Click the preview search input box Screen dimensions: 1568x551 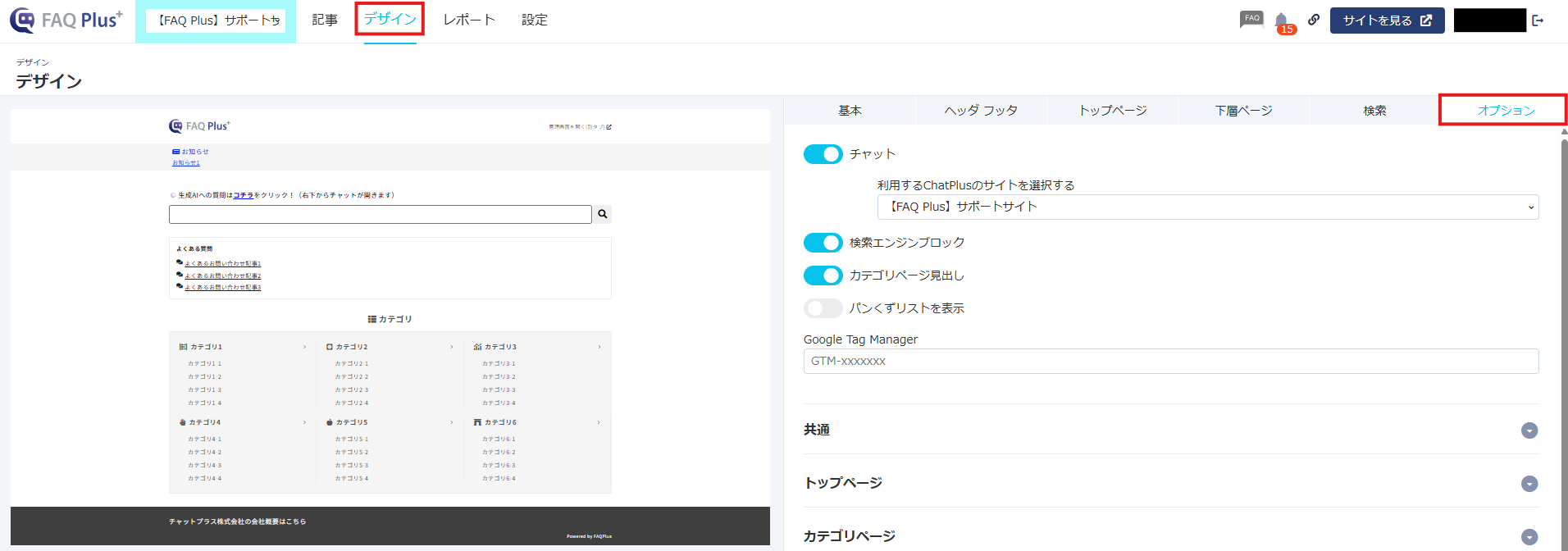point(381,214)
